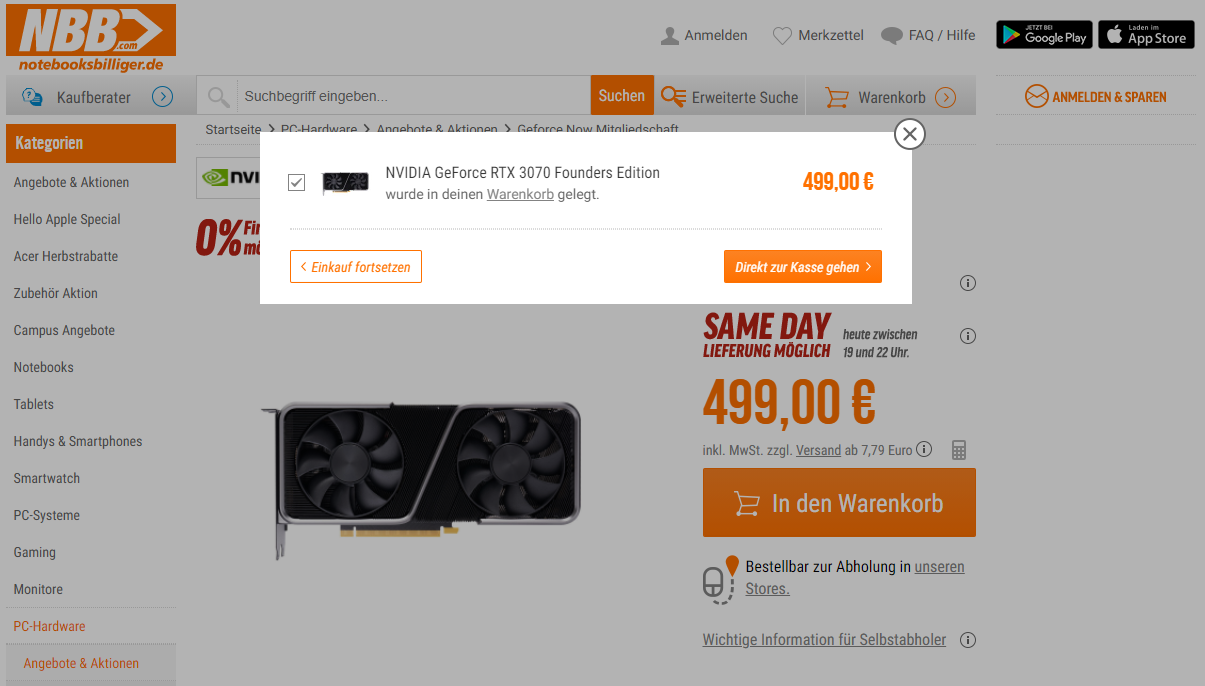Click the Merkzettel heart icon
The height and width of the screenshot is (686, 1205).
coord(782,36)
